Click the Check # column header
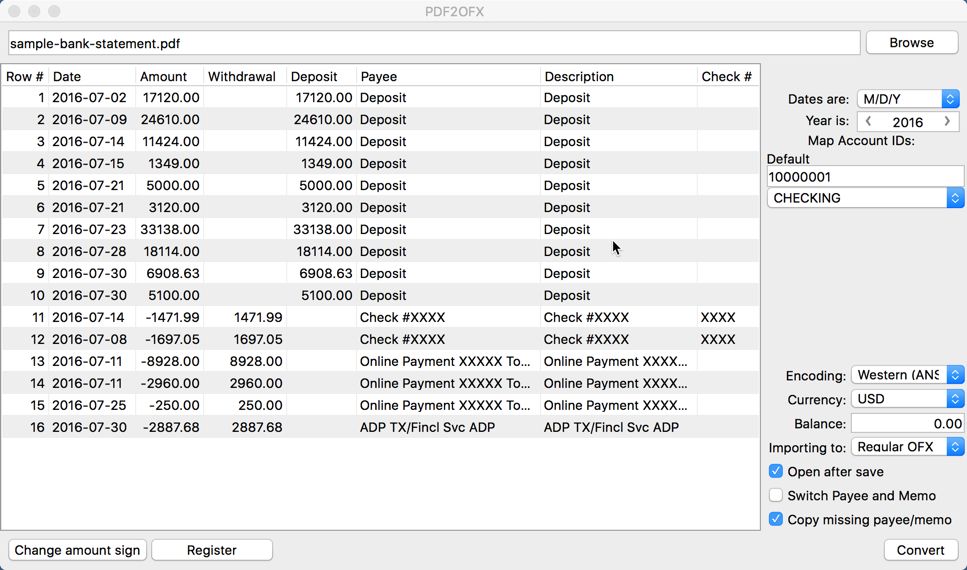 tap(728, 76)
